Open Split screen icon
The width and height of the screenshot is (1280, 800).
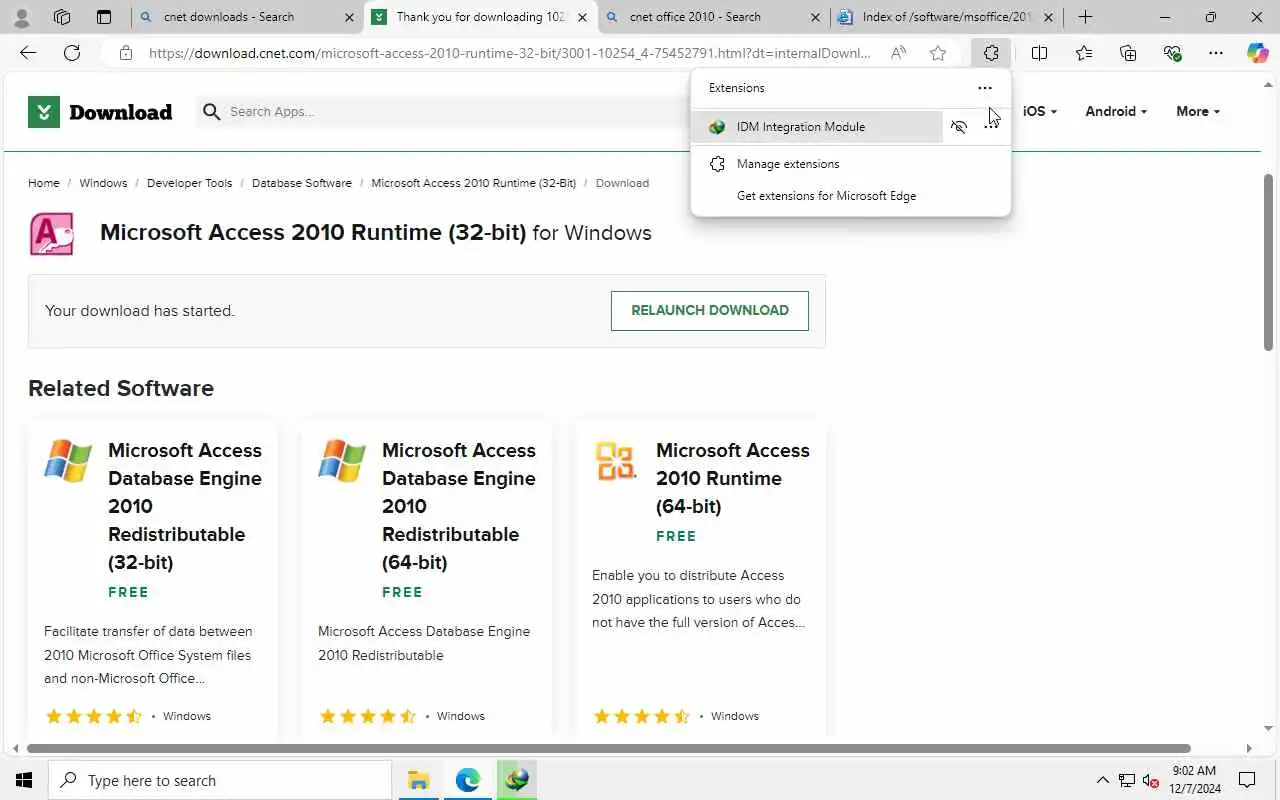coord(1039,53)
